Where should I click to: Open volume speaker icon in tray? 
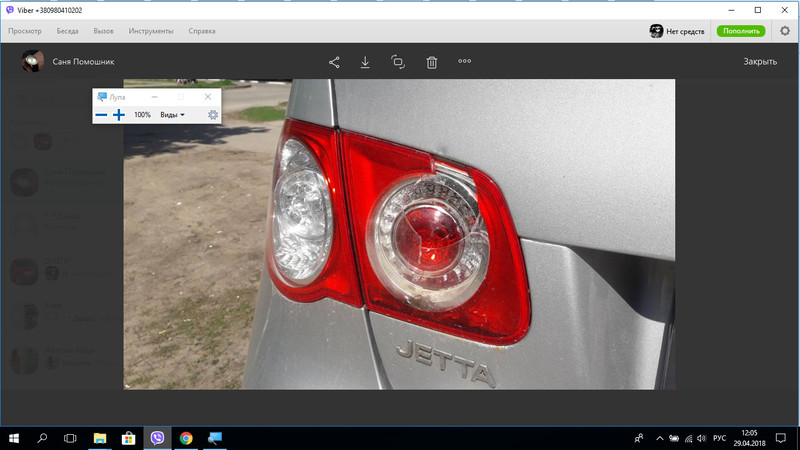(702, 438)
